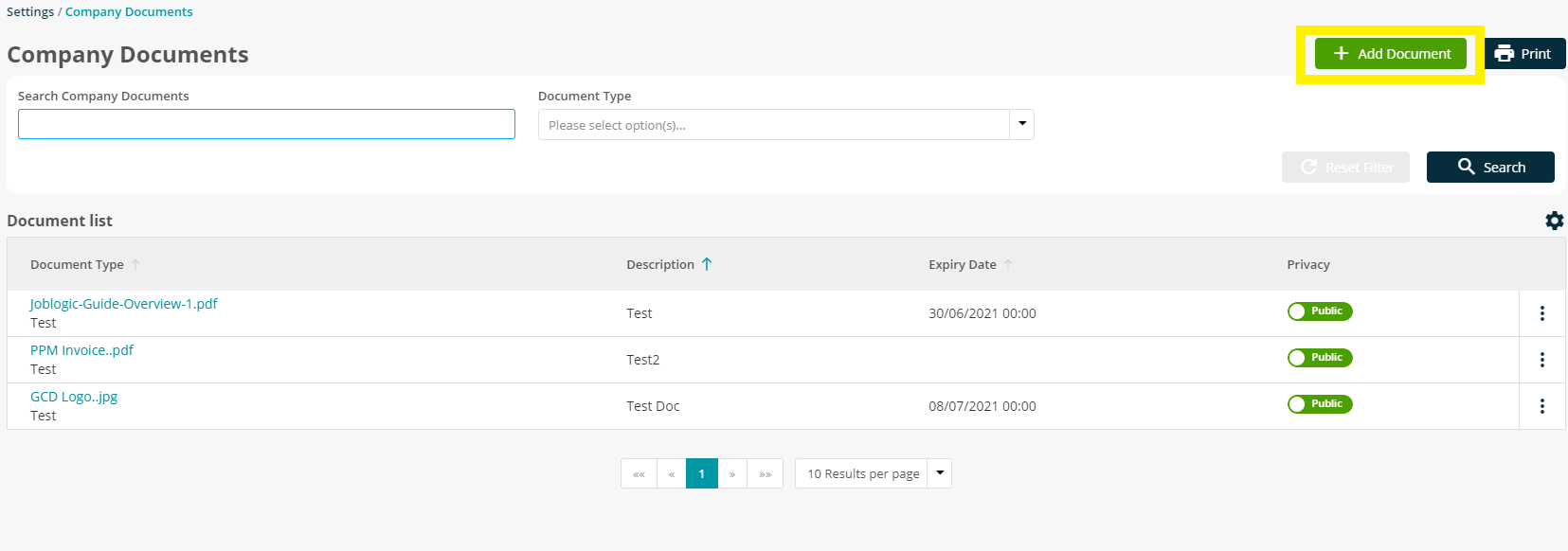The height and width of the screenshot is (551, 1568).
Task: Go to the next page of results
Action: (x=732, y=473)
